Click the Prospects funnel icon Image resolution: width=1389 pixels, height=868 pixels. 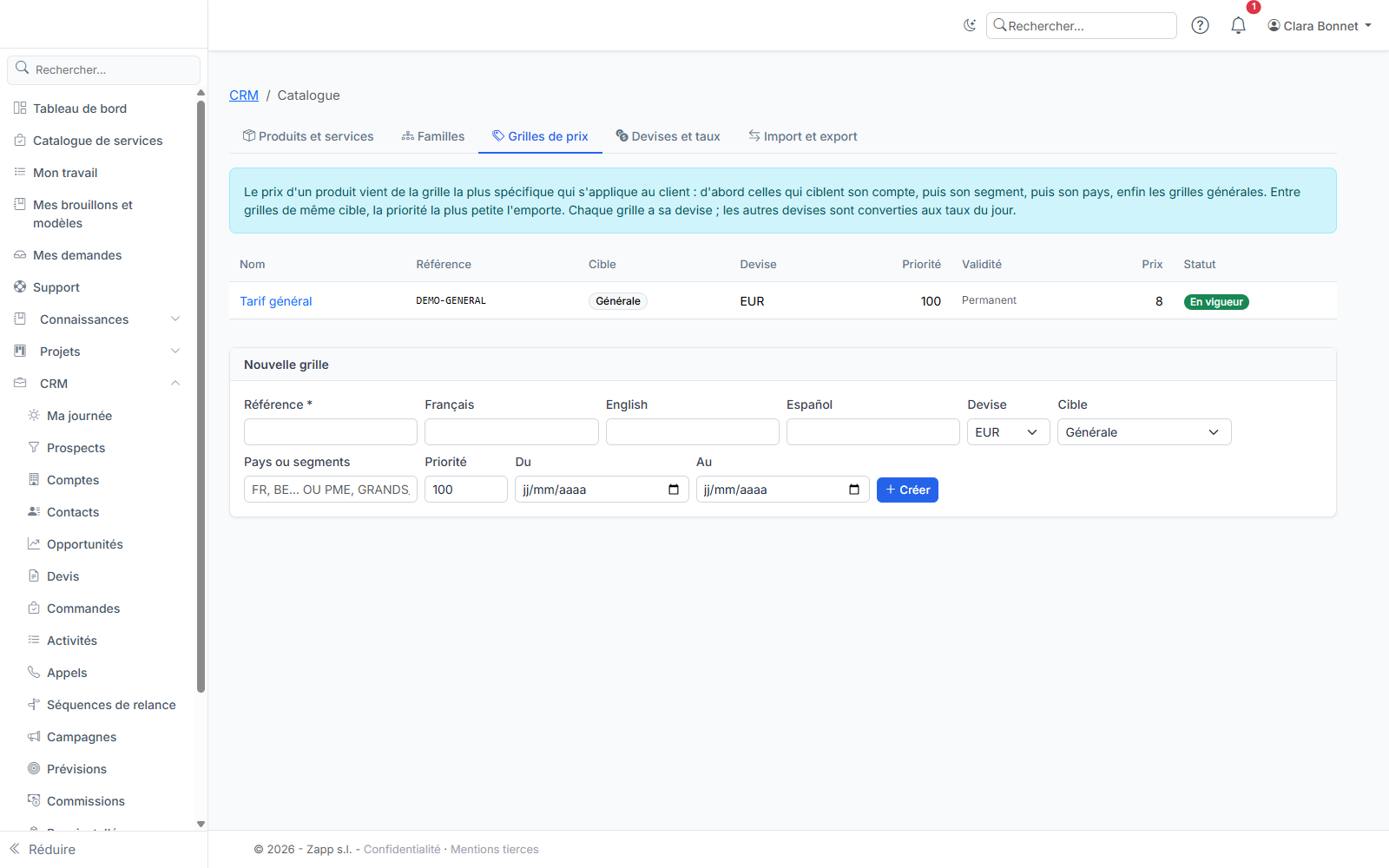point(34,448)
